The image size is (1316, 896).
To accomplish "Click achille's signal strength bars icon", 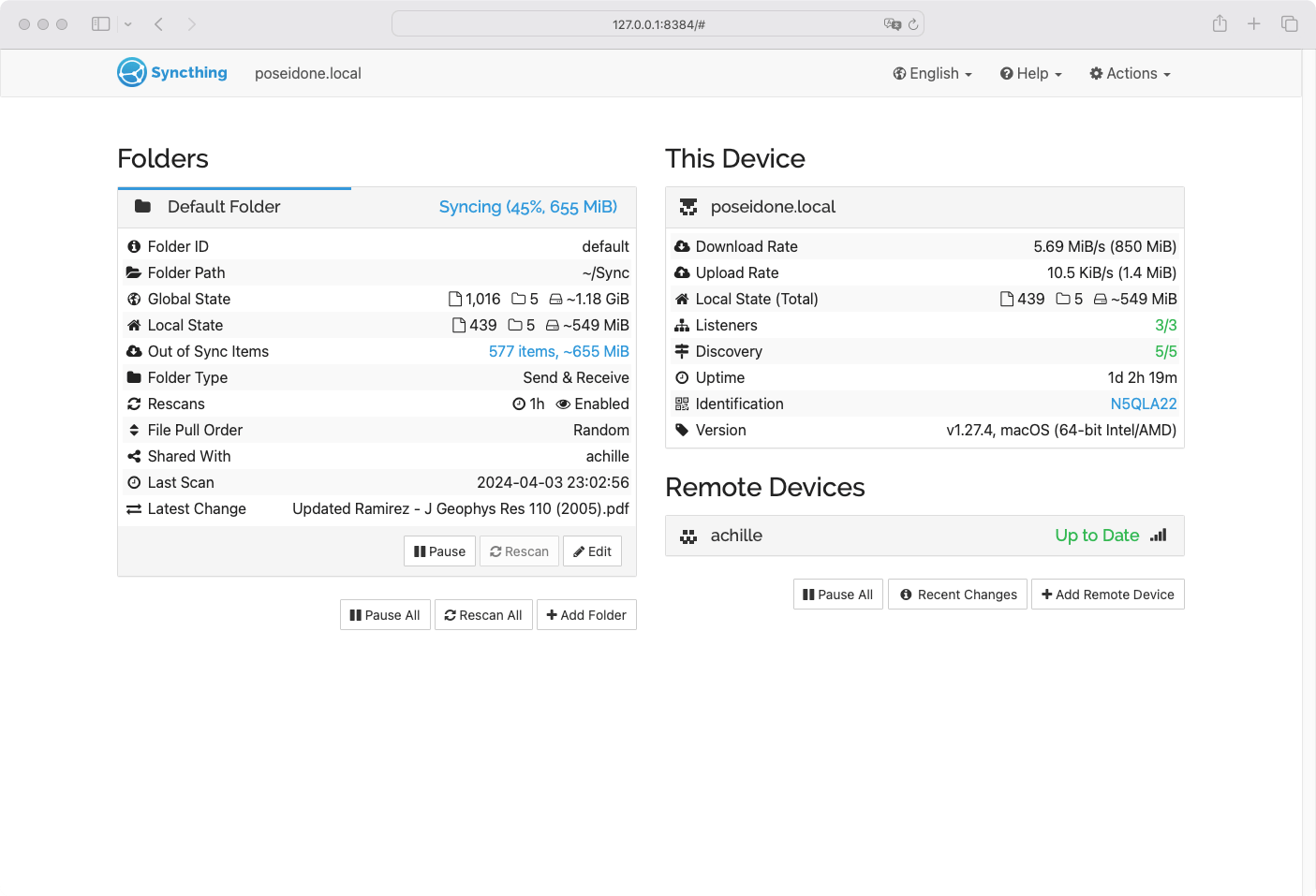I will pyautogui.click(x=1159, y=536).
